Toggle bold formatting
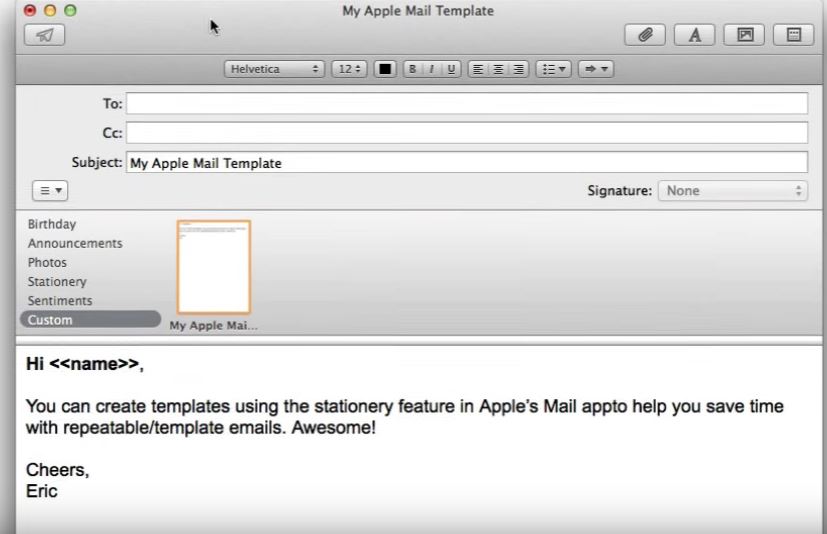 (412, 69)
